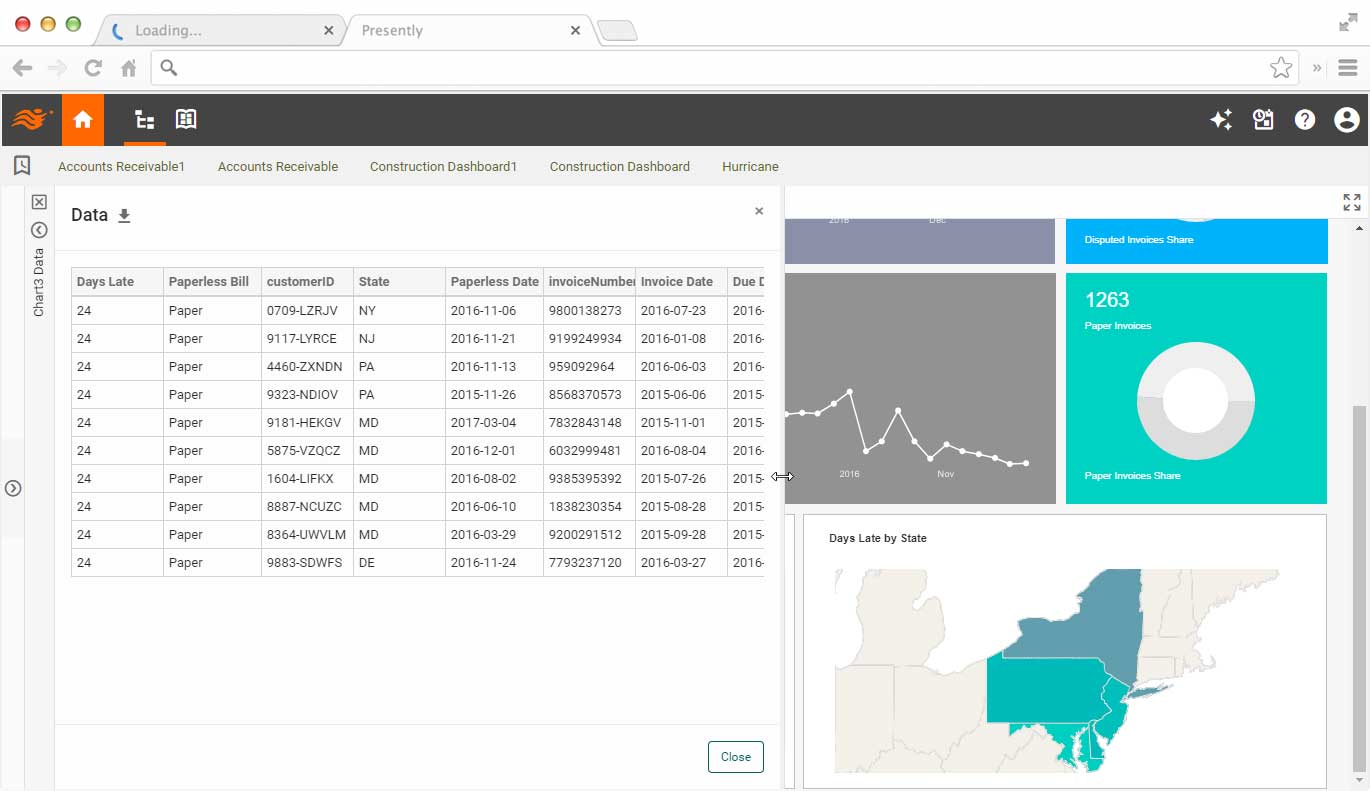Click the browser forward arrow
Image resolution: width=1370 pixels, height=791 pixels.
pos(57,68)
